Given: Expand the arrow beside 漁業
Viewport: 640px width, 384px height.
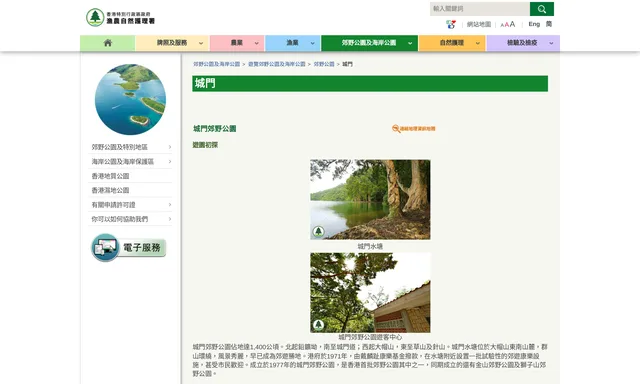Looking at the screenshot, I should tap(312, 43).
